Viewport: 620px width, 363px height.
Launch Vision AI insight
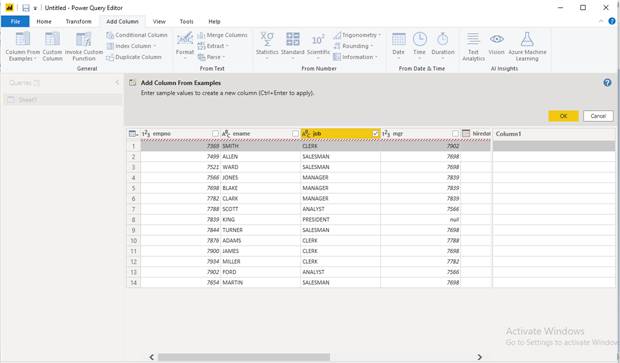click(496, 44)
